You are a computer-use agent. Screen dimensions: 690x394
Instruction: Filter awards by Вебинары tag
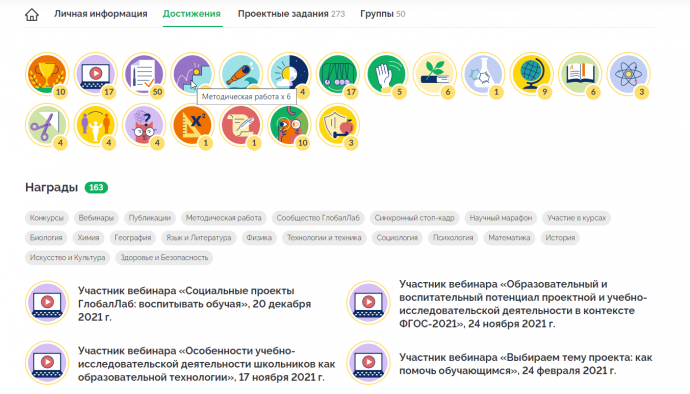coord(96,218)
